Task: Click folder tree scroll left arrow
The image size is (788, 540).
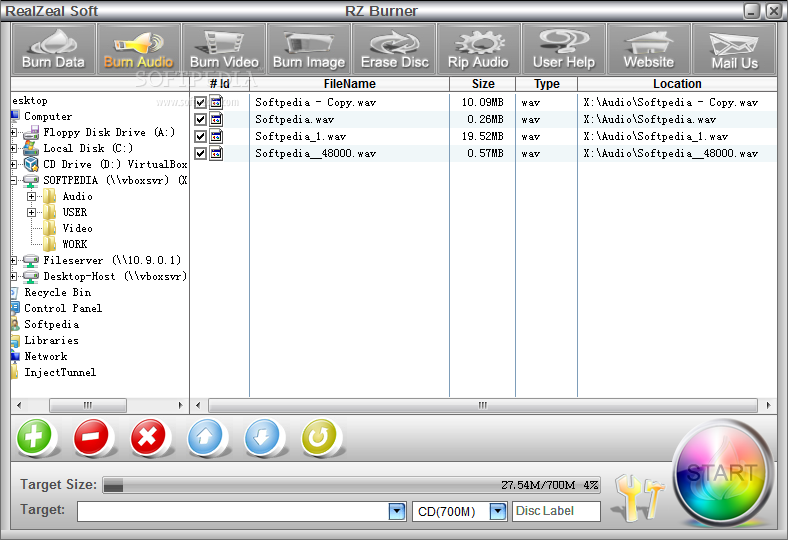Action: click(19, 405)
